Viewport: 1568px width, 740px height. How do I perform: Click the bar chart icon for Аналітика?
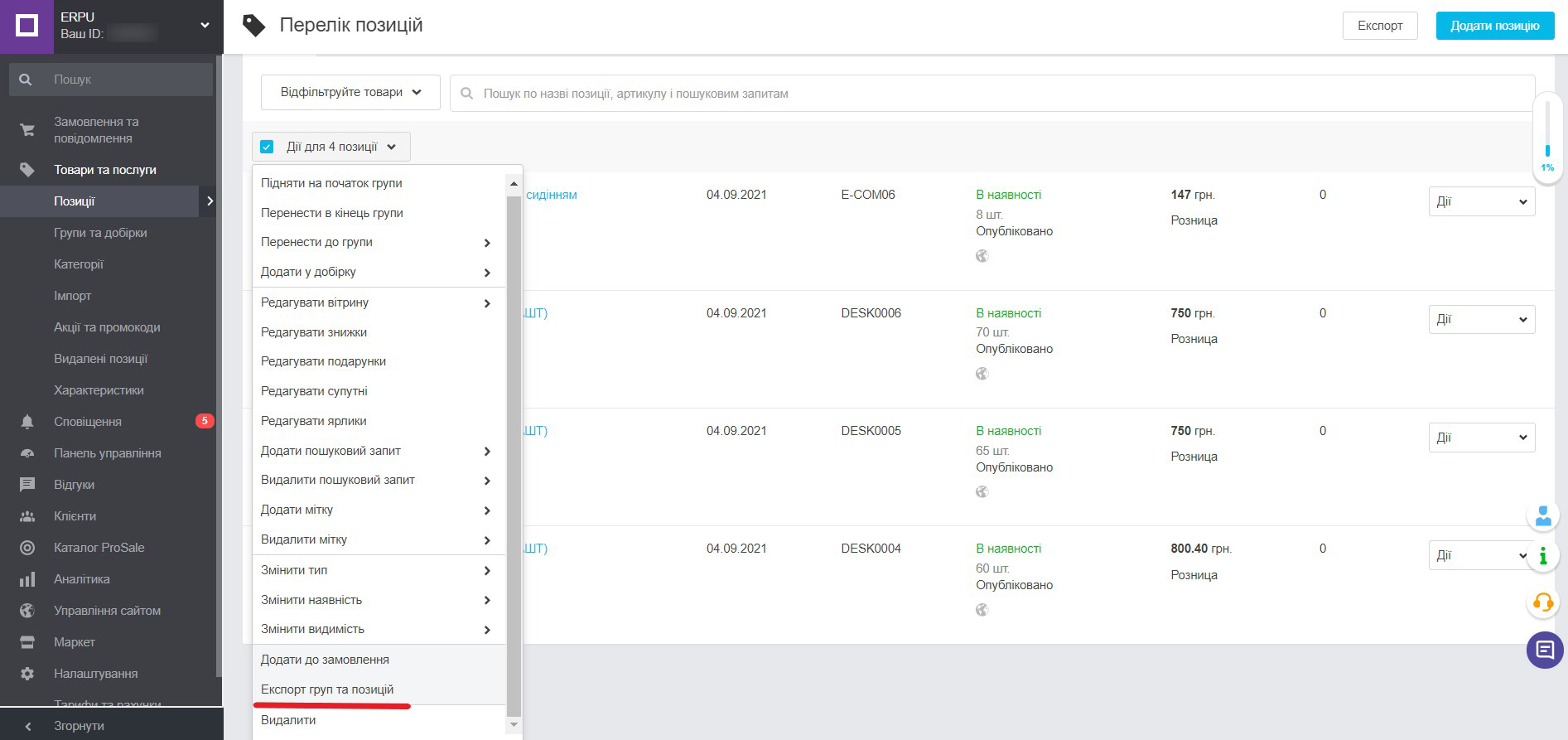click(x=27, y=579)
